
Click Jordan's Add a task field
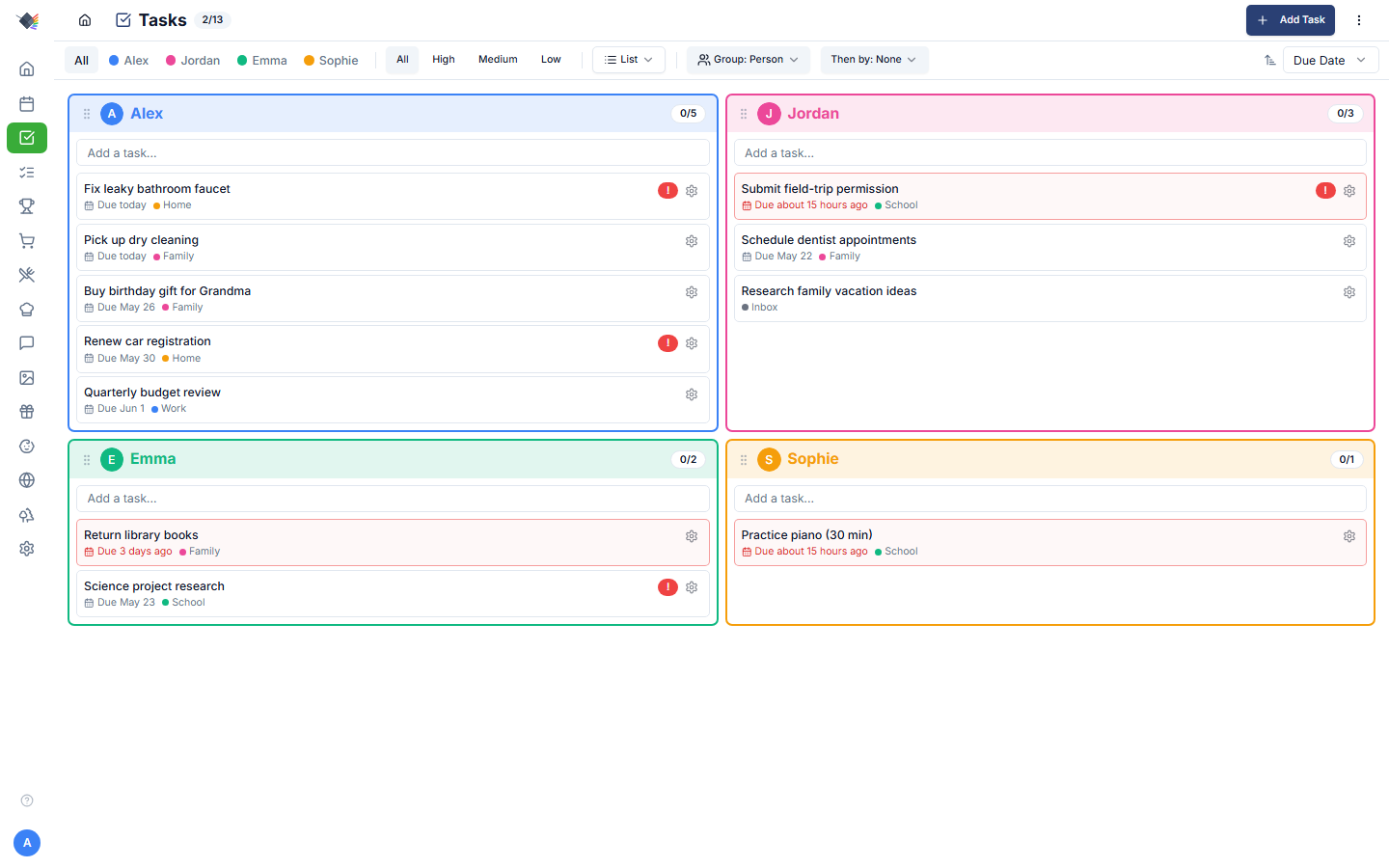[1050, 152]
